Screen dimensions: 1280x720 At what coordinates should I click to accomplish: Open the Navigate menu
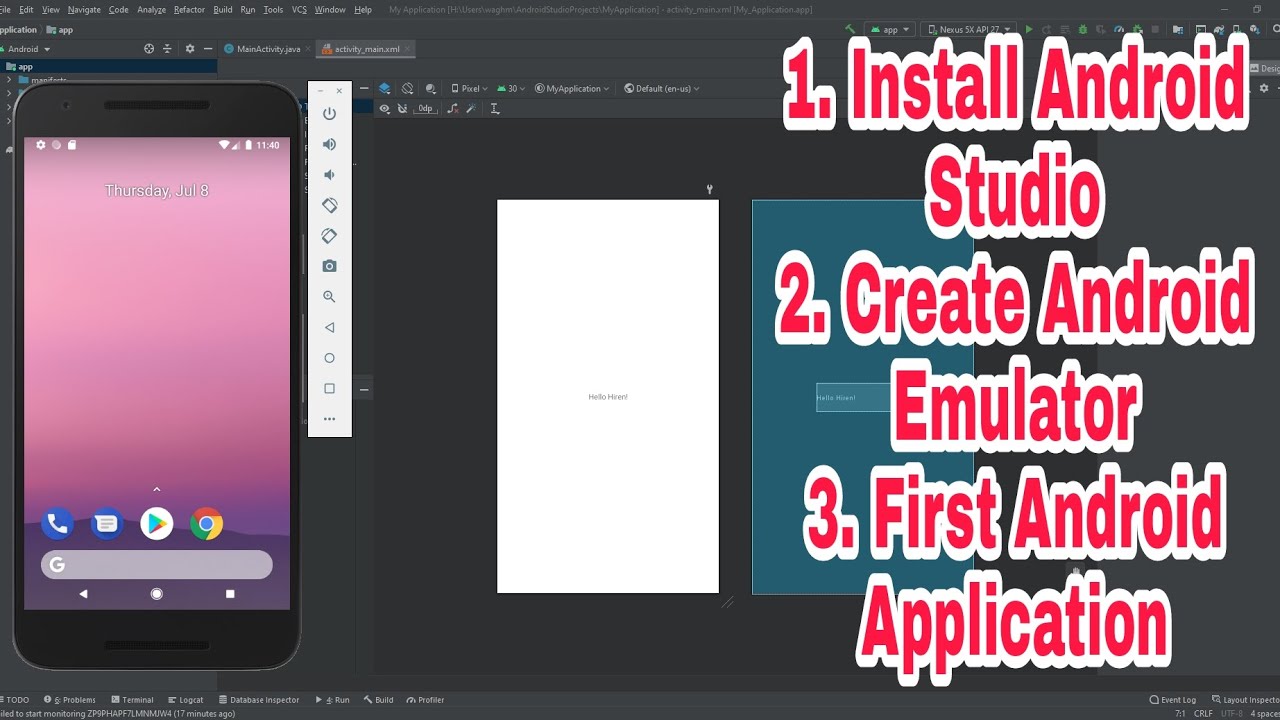pos(84,9)
